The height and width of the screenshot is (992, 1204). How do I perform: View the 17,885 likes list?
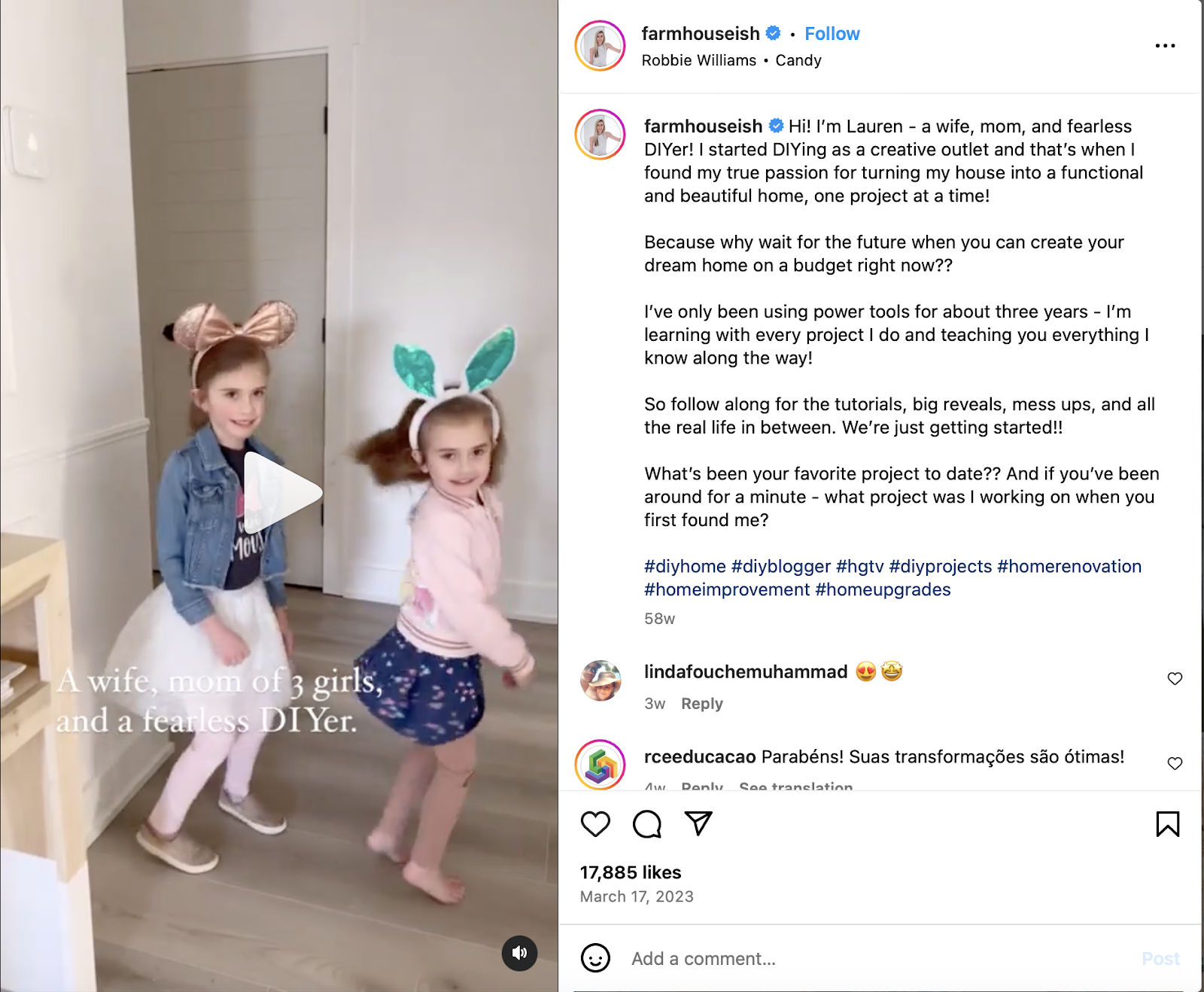630,872
